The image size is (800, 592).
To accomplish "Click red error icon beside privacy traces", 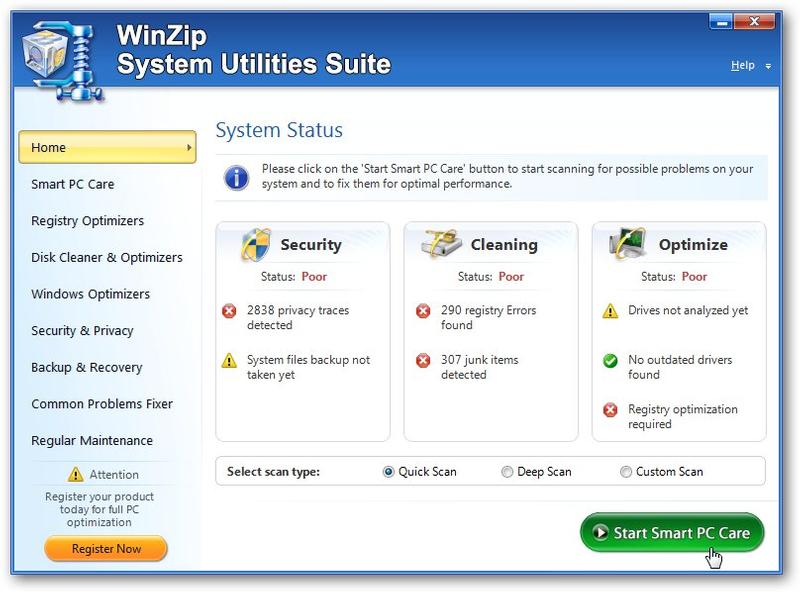I will [x=229, y=310].
